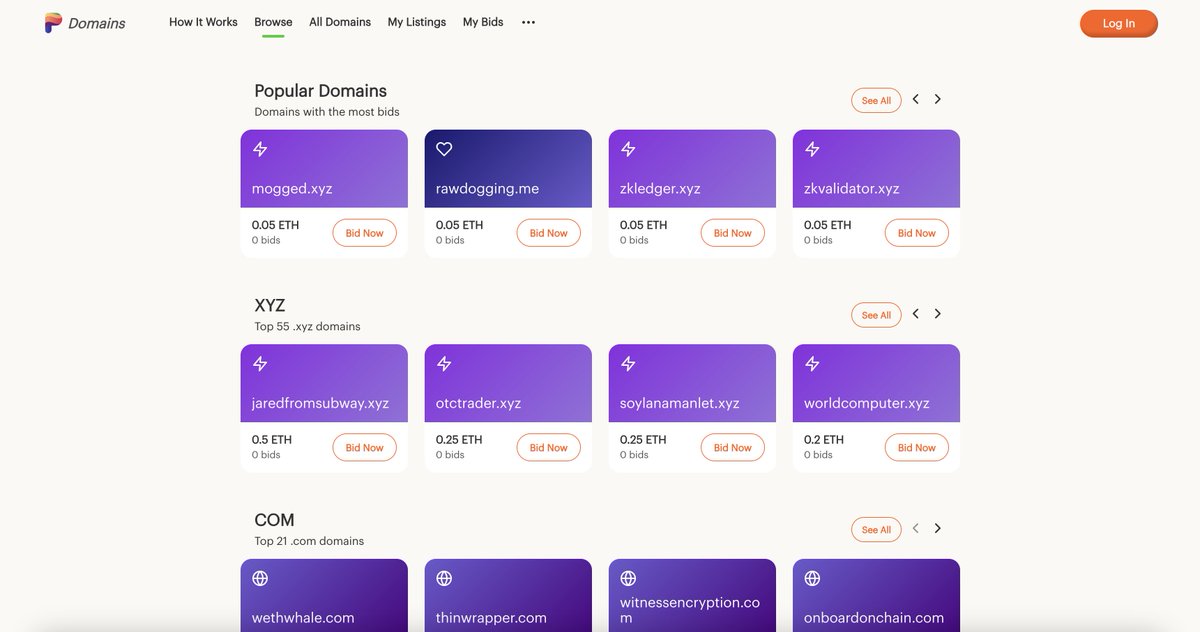Open the zkledger.xyz domain name
This screenshot has height=632, width=1200.
pyautogui.click(x=660, y=188)
